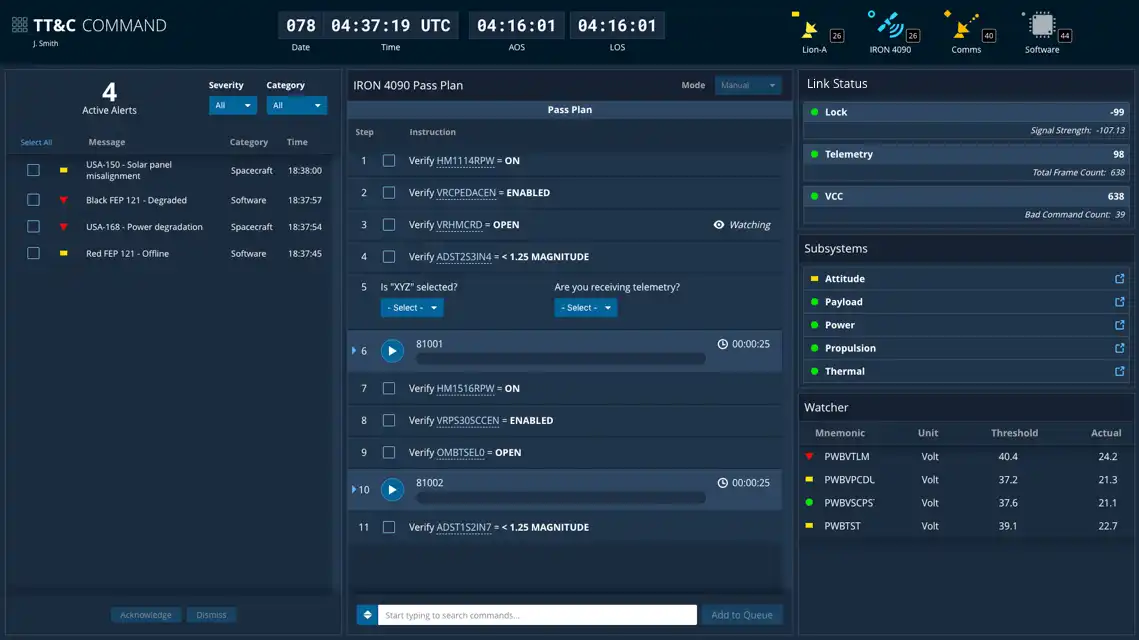This screenshot has height=640, width=1139.
Task: Play command 81001 in step 6
Action: pos(392,351)
